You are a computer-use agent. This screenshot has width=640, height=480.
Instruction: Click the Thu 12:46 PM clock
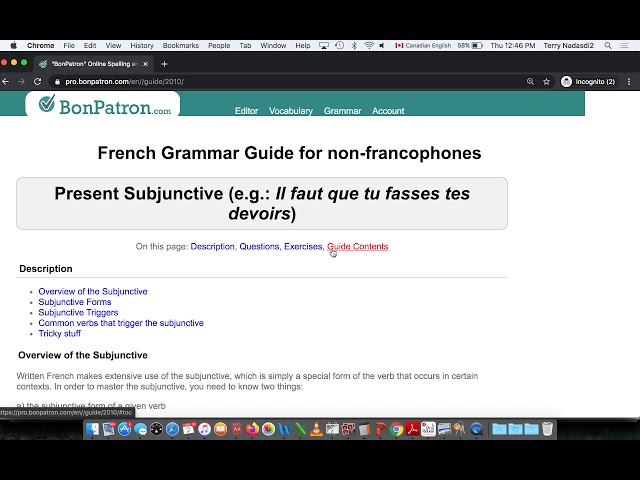click(x=513, y=45)
